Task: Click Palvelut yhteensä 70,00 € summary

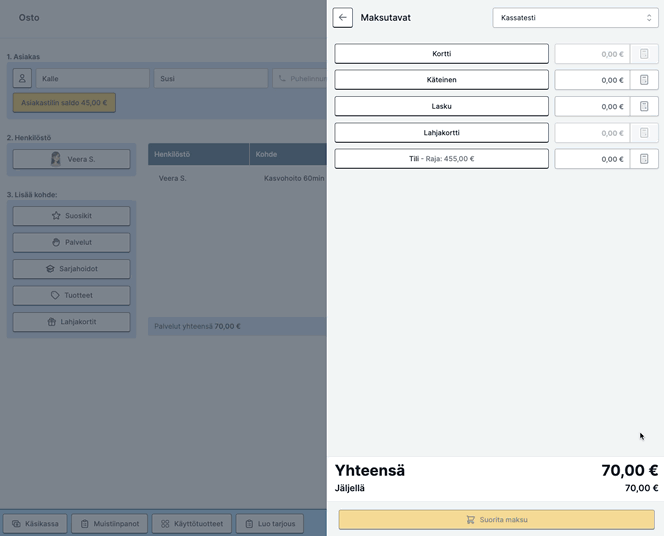Action: (197, 326)
